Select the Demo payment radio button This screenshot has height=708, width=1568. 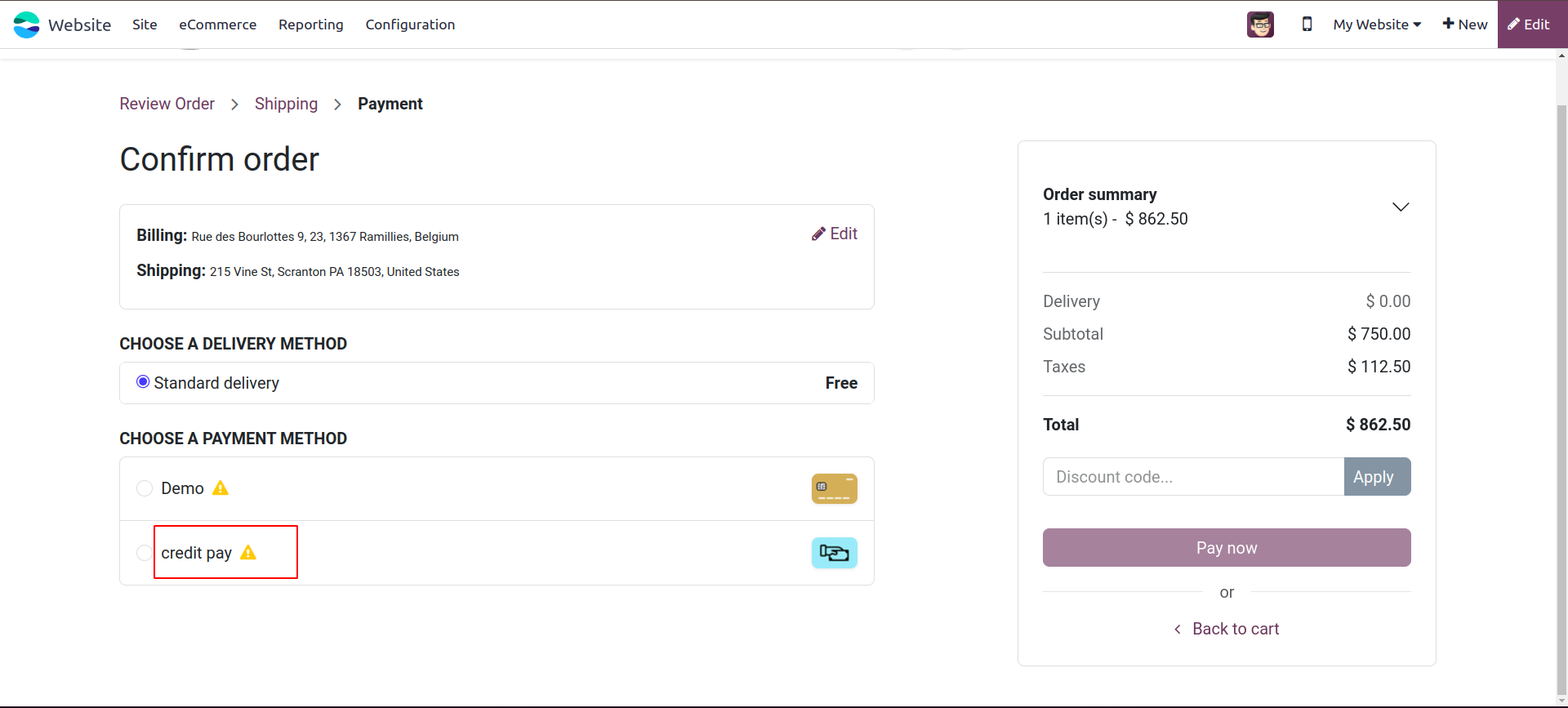[145, 488]
